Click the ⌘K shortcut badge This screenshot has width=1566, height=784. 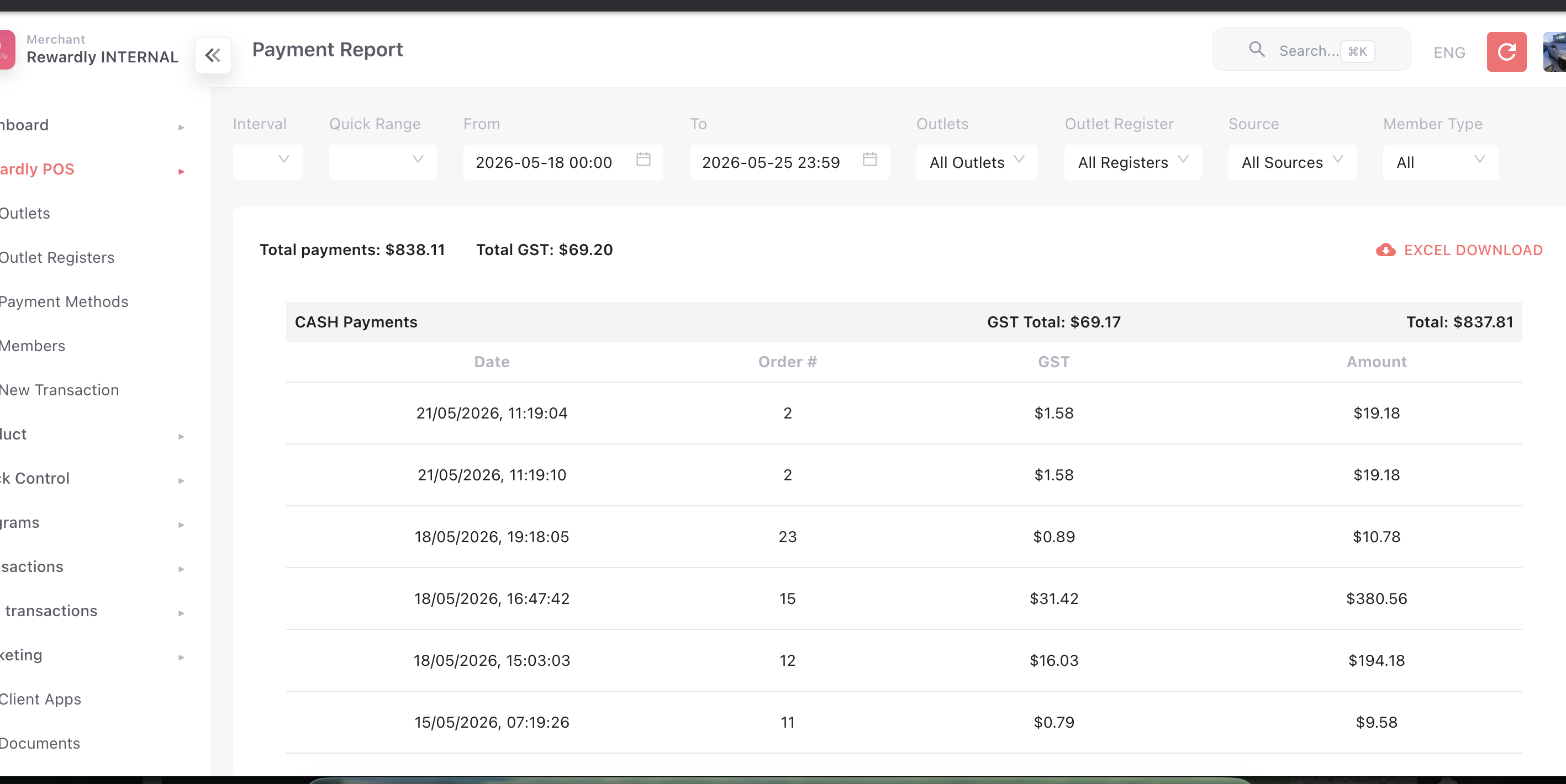tap(1357, 52)
